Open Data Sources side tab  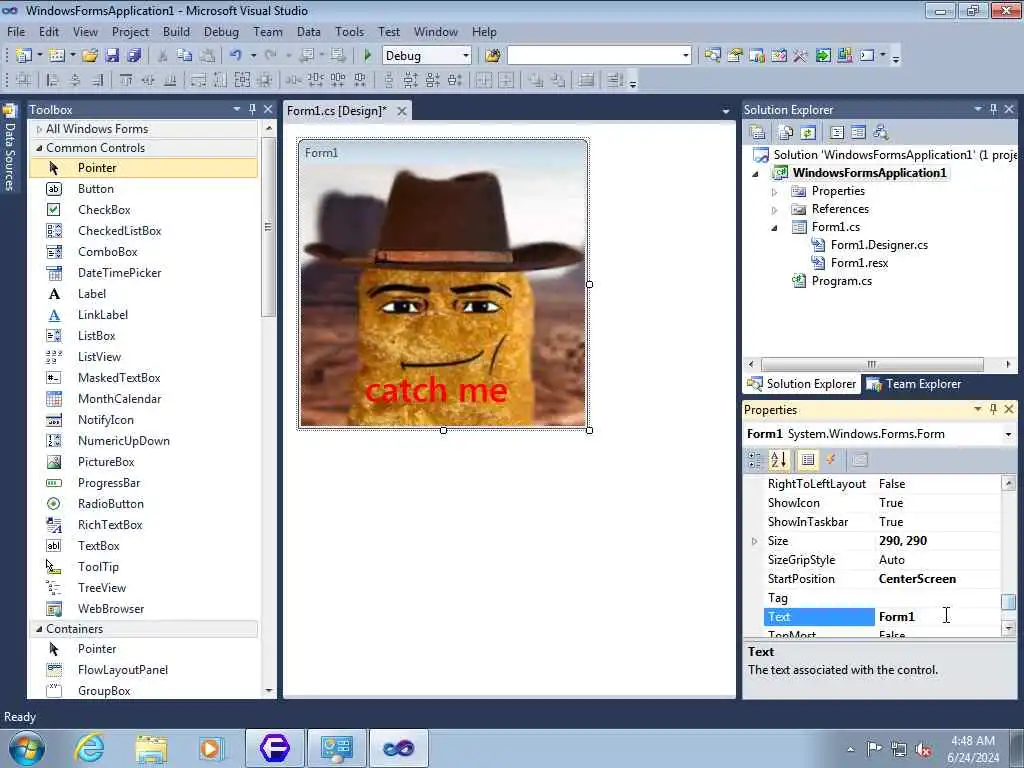[10, 148]
